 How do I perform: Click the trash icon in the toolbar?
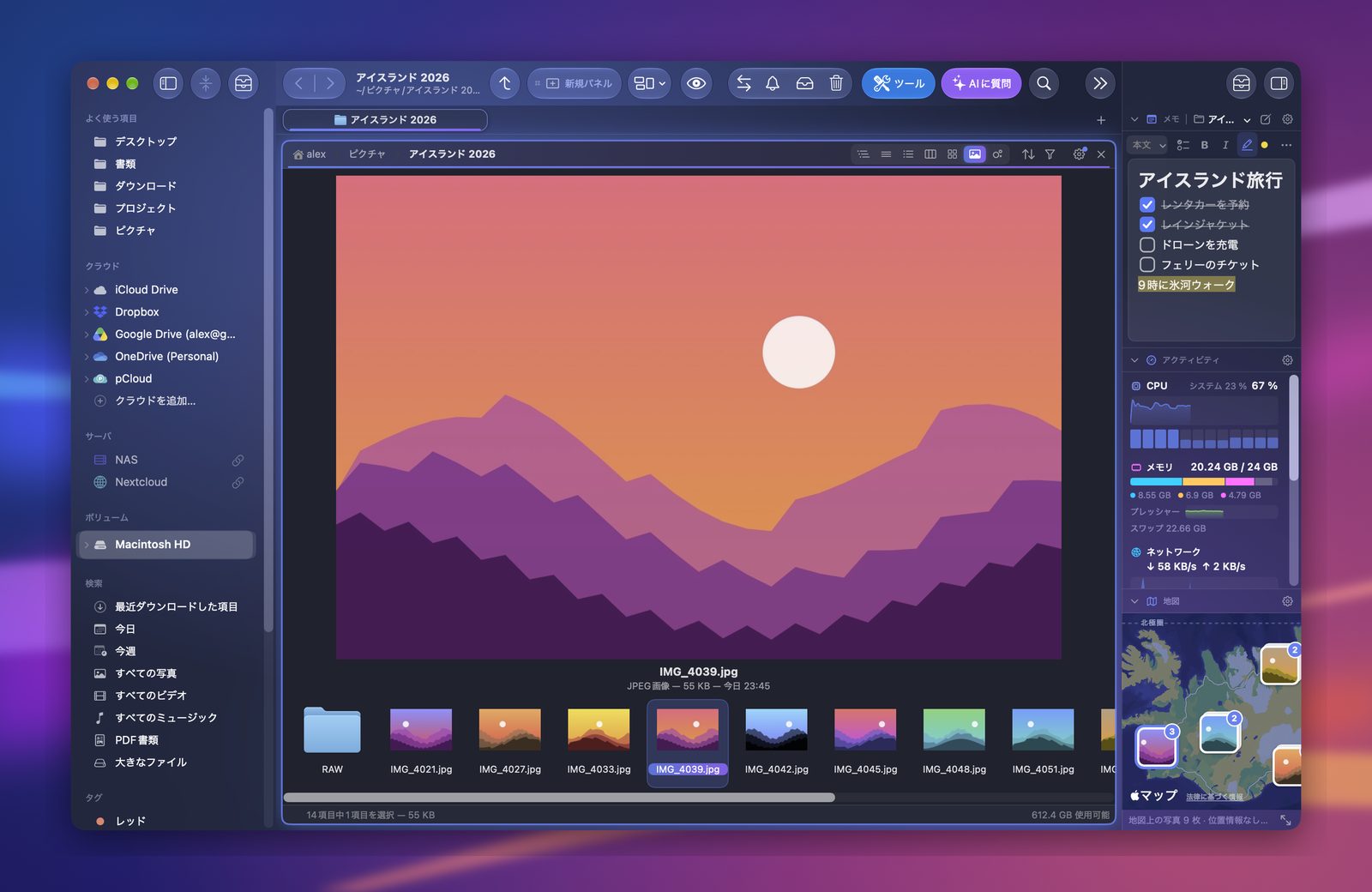coord(836,83)
